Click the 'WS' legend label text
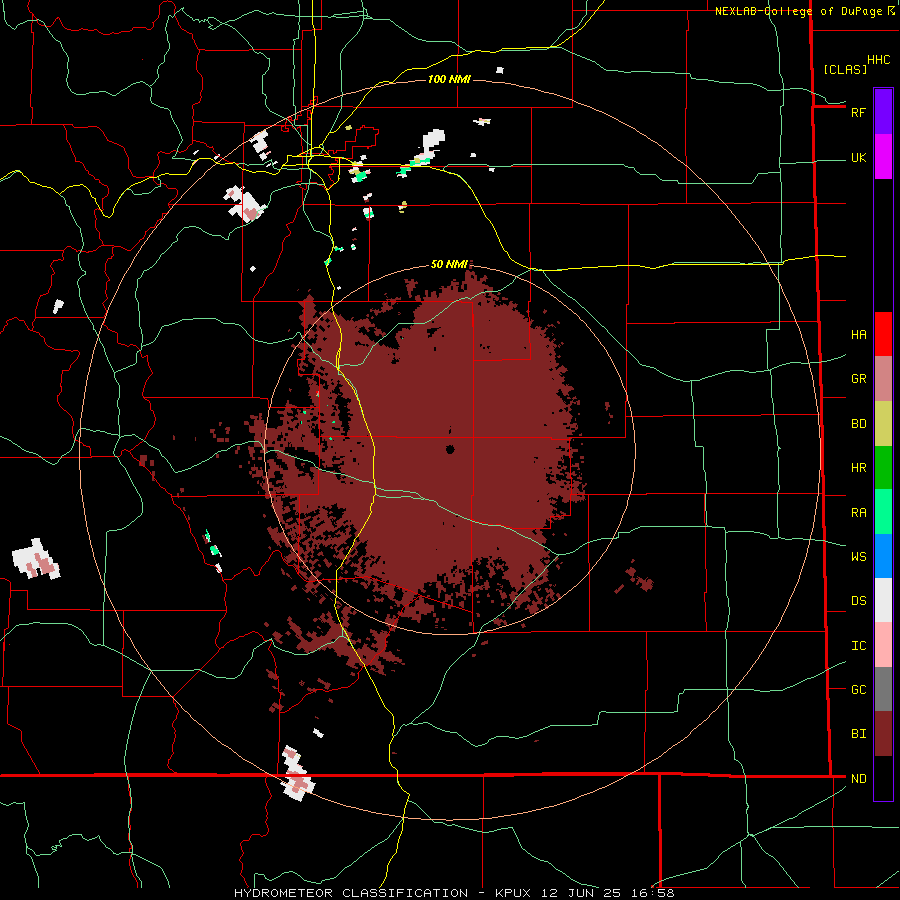 (x=858, y=557)
